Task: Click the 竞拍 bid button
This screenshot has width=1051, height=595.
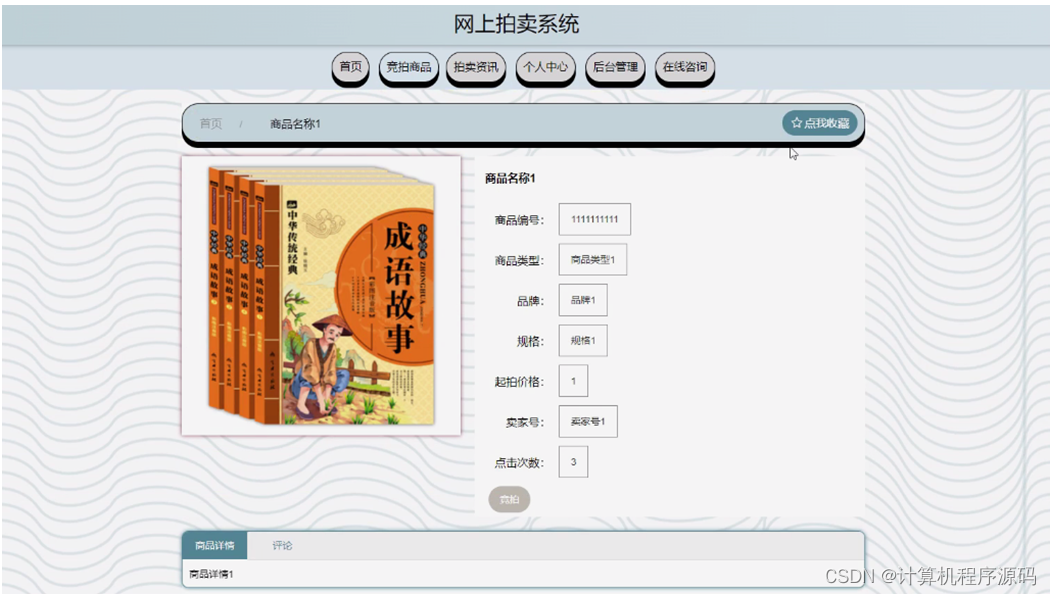Action: click(x=509, y=499)
